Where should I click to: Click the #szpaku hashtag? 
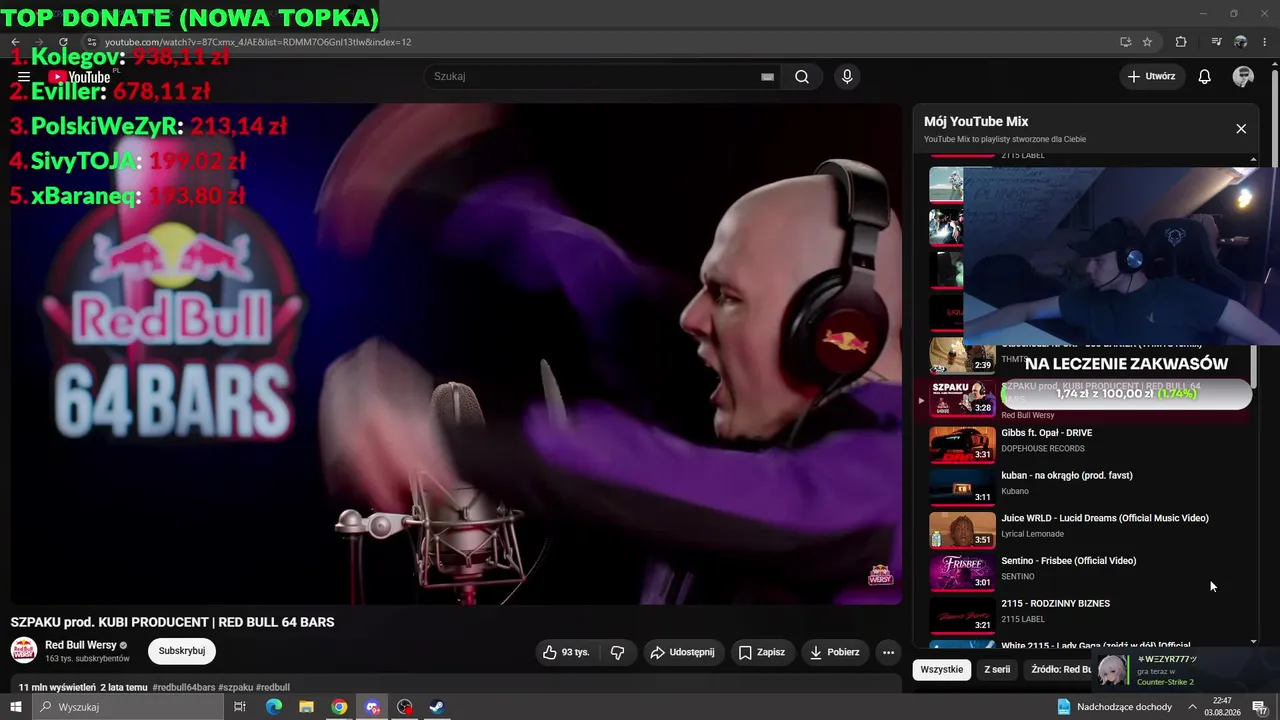(x=236, y=688)
